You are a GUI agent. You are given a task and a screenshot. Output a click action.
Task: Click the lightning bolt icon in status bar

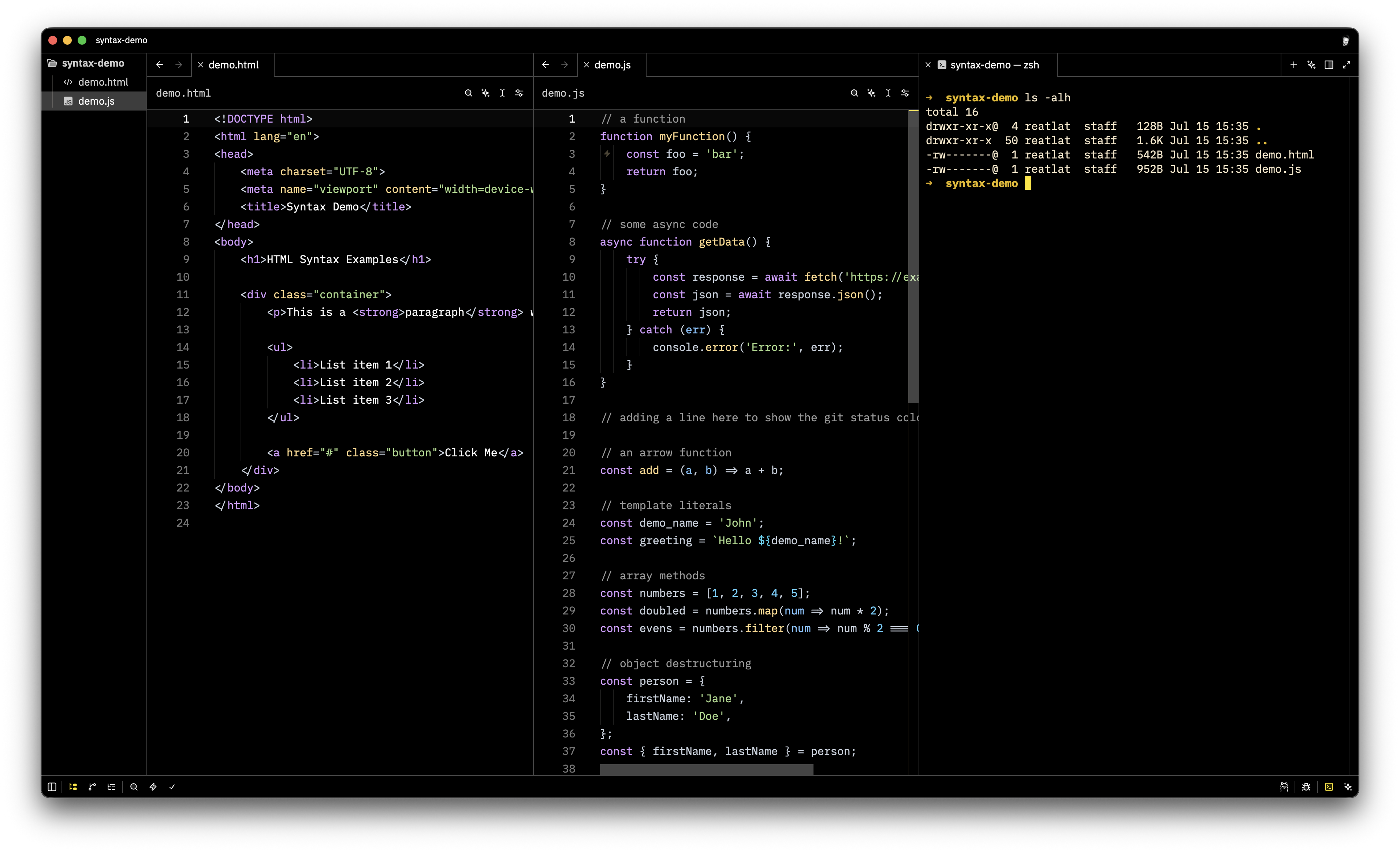click(153, 787)
